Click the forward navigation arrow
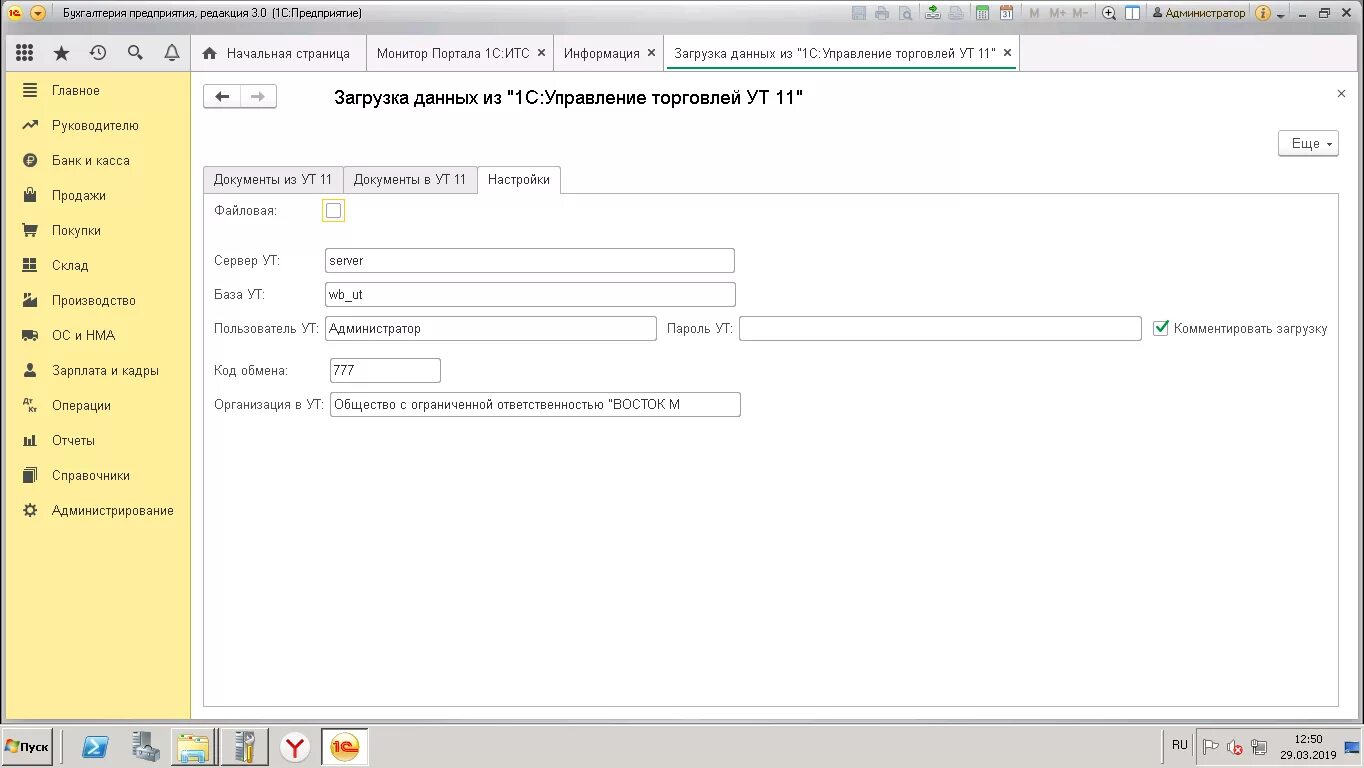Screen dimensions: 1364x768 (x=258, y=96)
